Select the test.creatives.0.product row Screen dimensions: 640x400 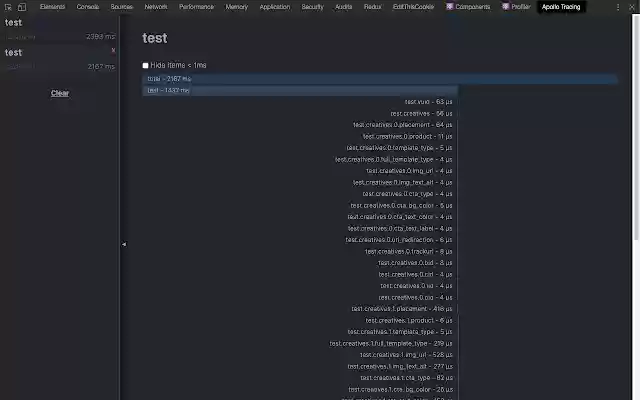(x=407, y=136)
